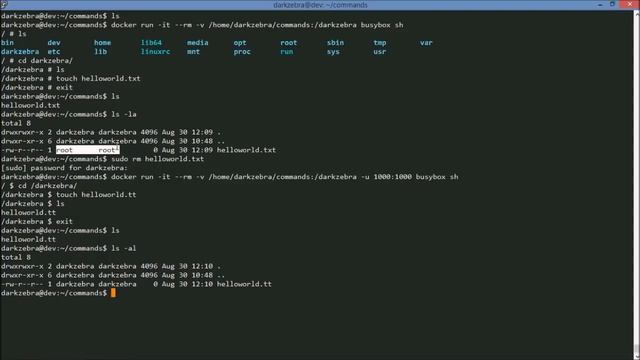Click the 'opt' directory name
This screenshot has height=360, width=640.
[x=240, y=42]
